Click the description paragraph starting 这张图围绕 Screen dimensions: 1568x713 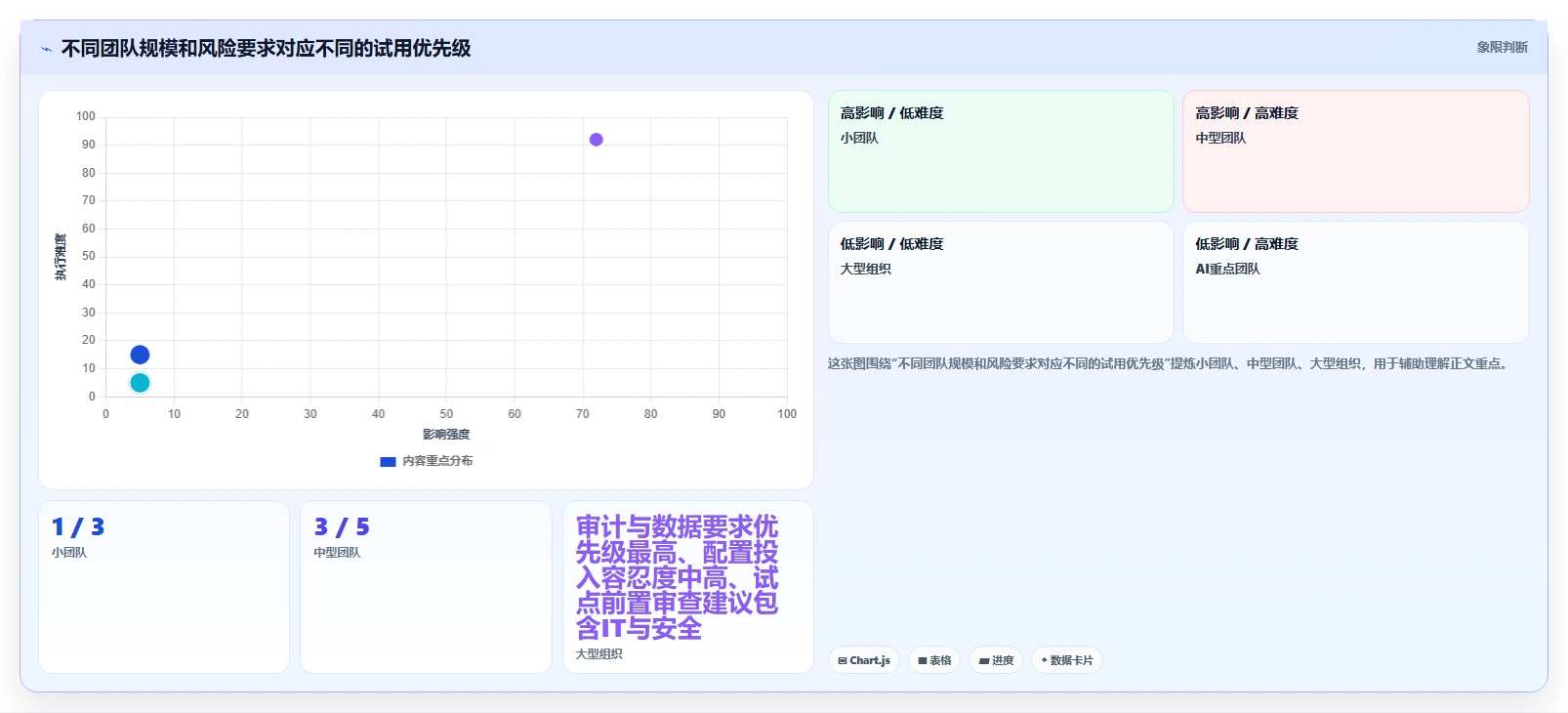(1170, 363)
